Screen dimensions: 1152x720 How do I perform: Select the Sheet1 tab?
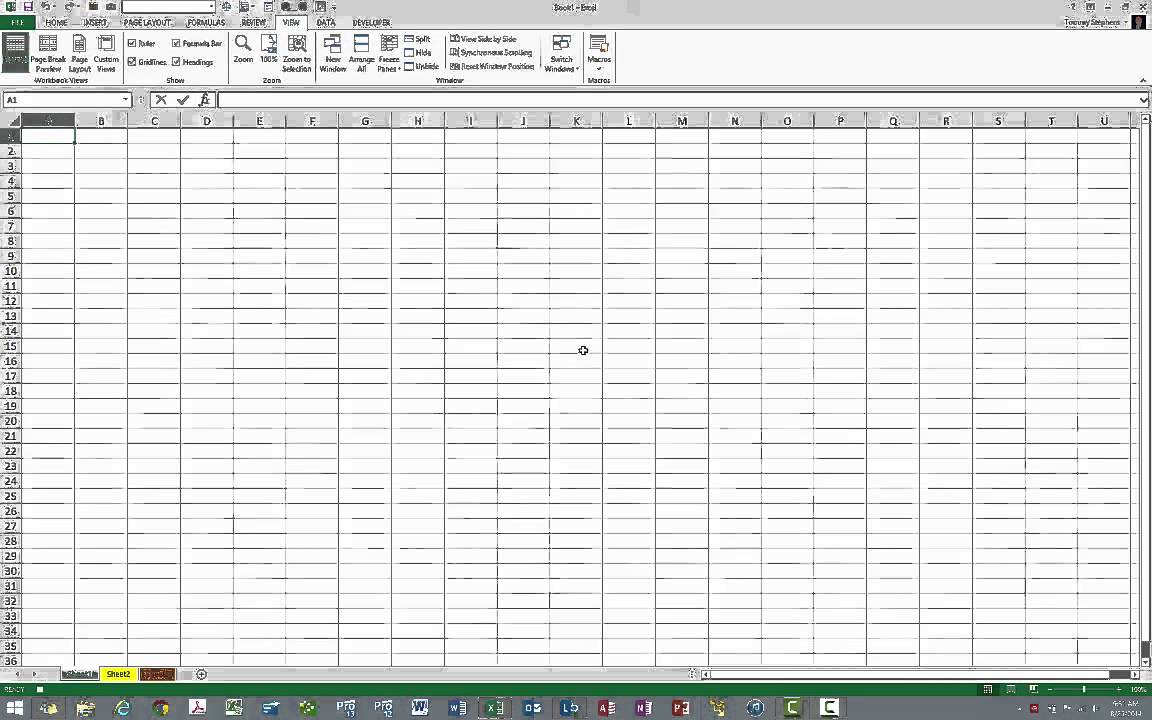[x=79, y=674]
